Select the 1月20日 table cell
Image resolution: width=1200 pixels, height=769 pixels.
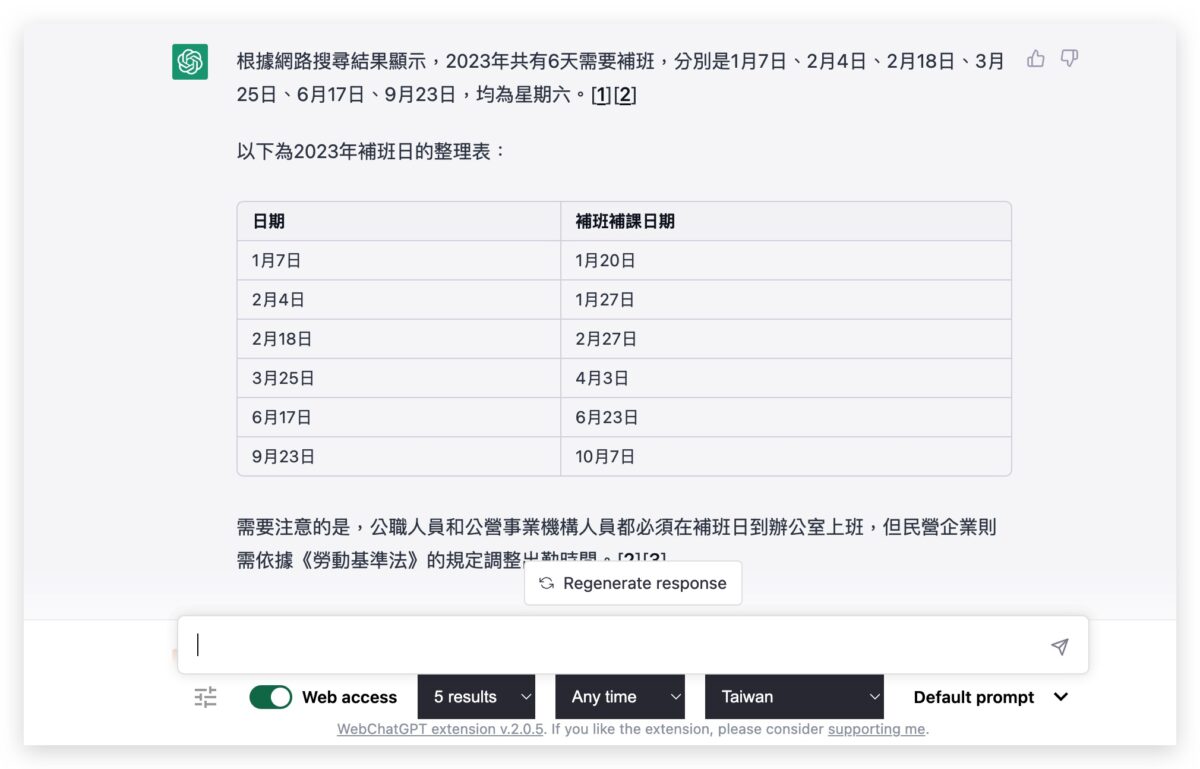tap(786, 260)
